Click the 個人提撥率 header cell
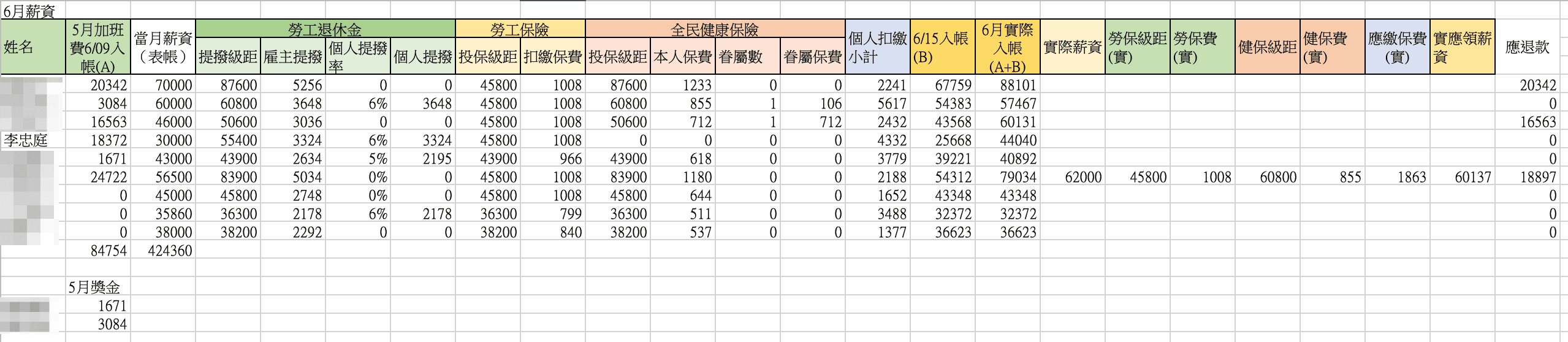Screen dimensions: 1568x342 point(358,56)
